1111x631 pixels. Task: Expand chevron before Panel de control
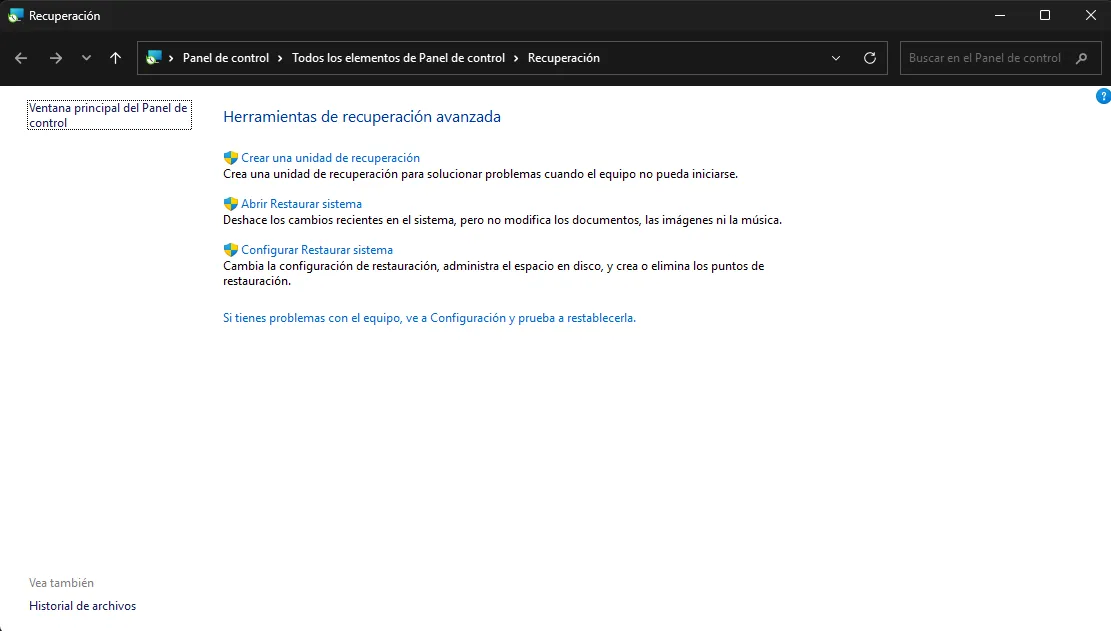click(x=171, y=58)
